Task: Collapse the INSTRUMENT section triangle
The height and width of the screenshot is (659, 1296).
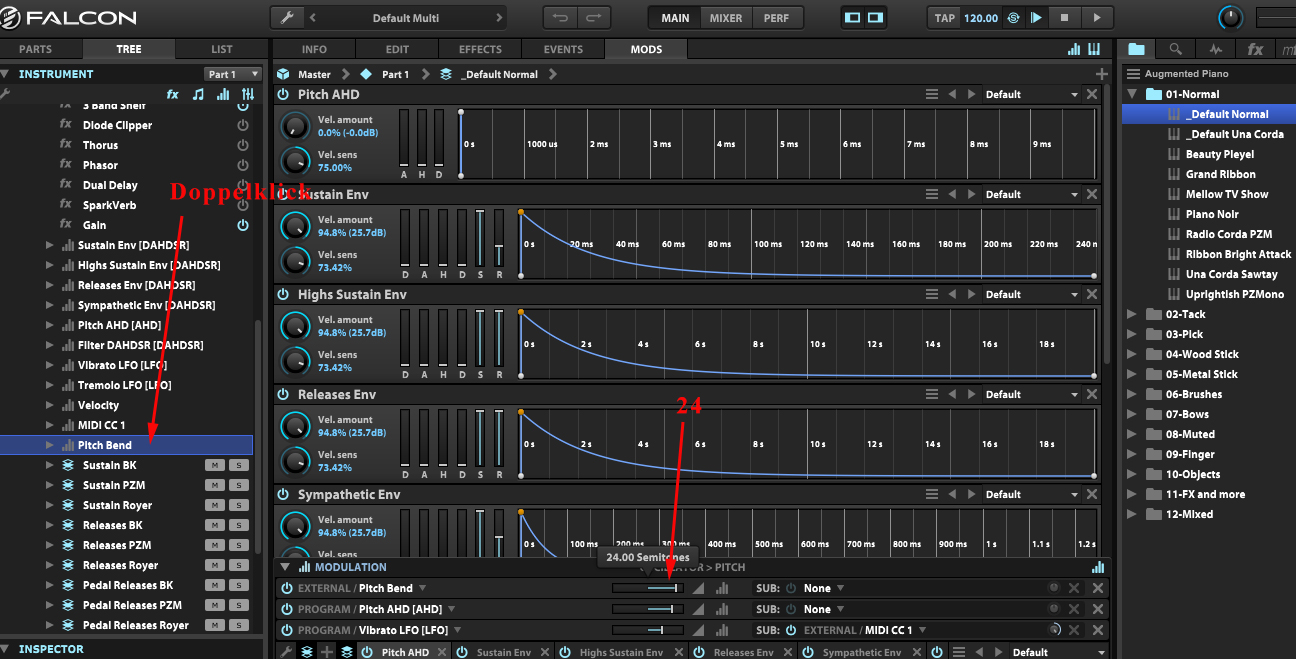Action: pos(5,74)
